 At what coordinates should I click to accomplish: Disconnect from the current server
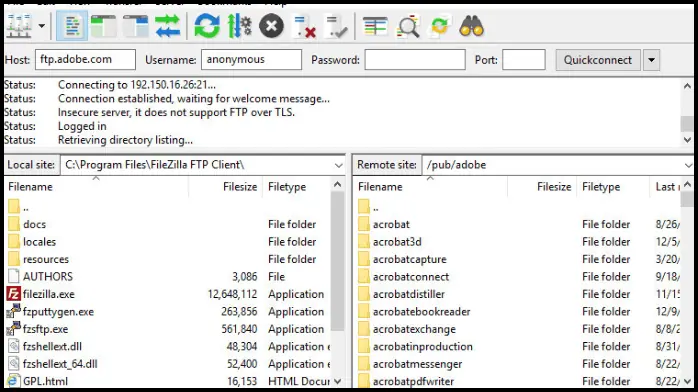[x=304, y=26]
